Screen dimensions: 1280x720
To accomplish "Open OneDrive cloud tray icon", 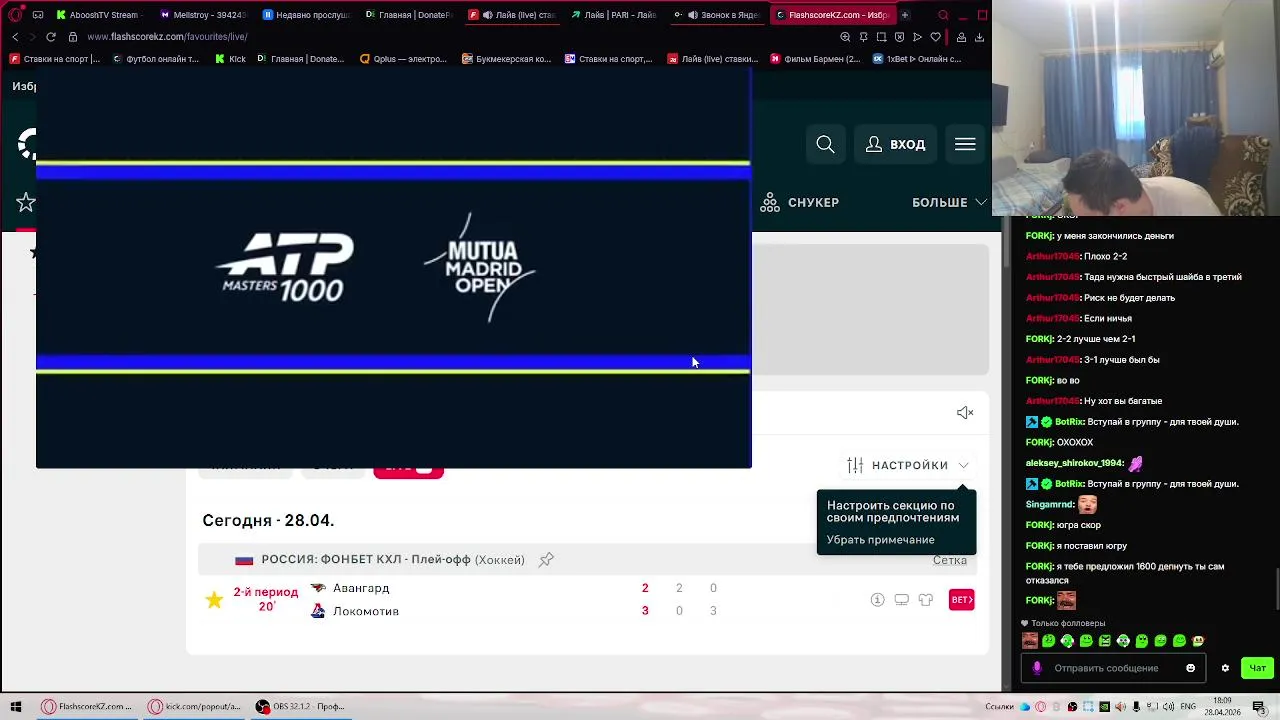I will point(1026,707).
